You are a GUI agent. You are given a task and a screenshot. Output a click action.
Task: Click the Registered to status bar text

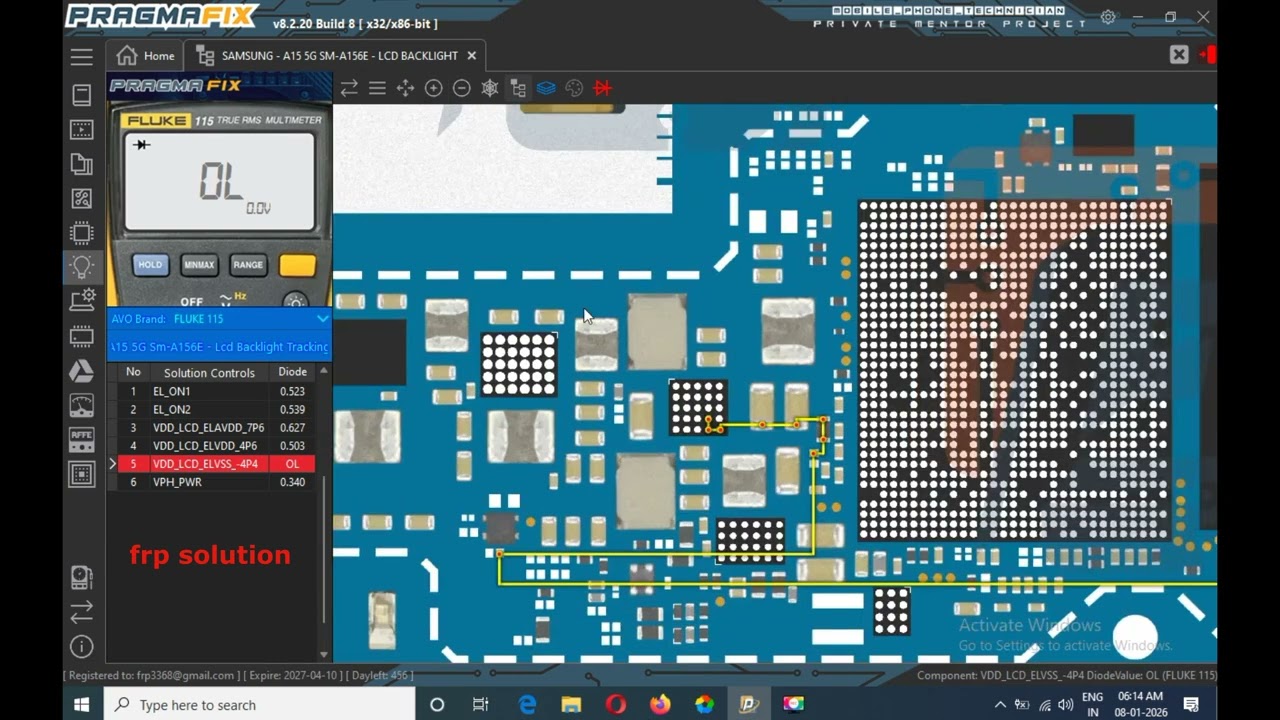pyautogui.click(x=240, y=675)
